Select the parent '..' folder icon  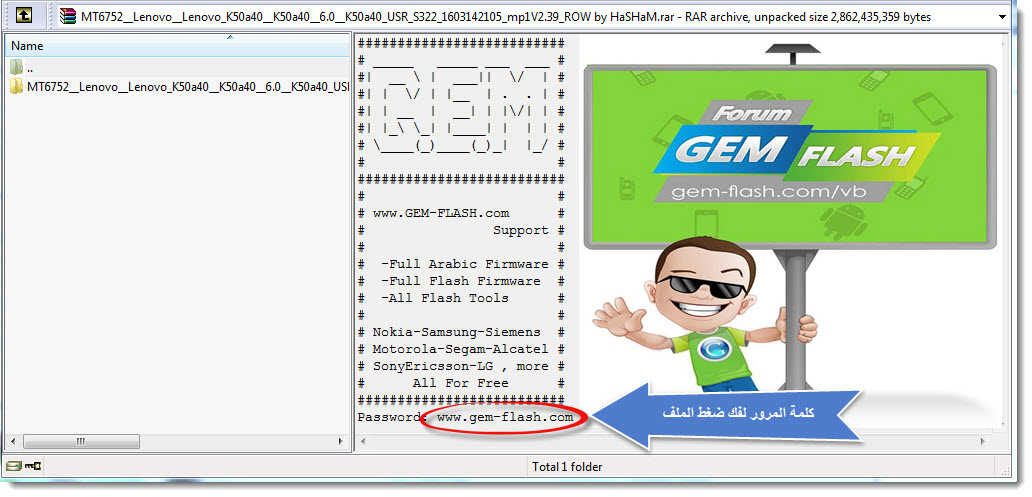pos(16,67)
